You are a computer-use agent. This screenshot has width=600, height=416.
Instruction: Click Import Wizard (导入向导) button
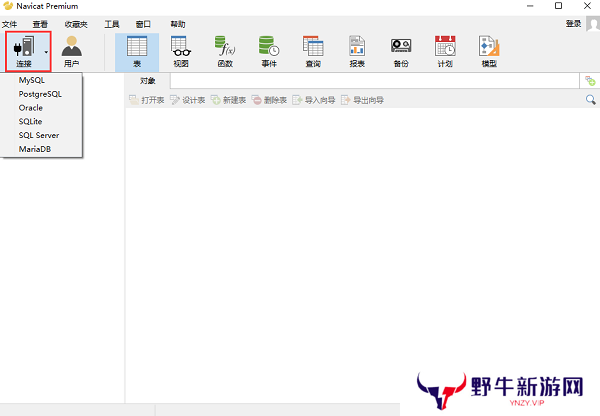tap(314, 100)
